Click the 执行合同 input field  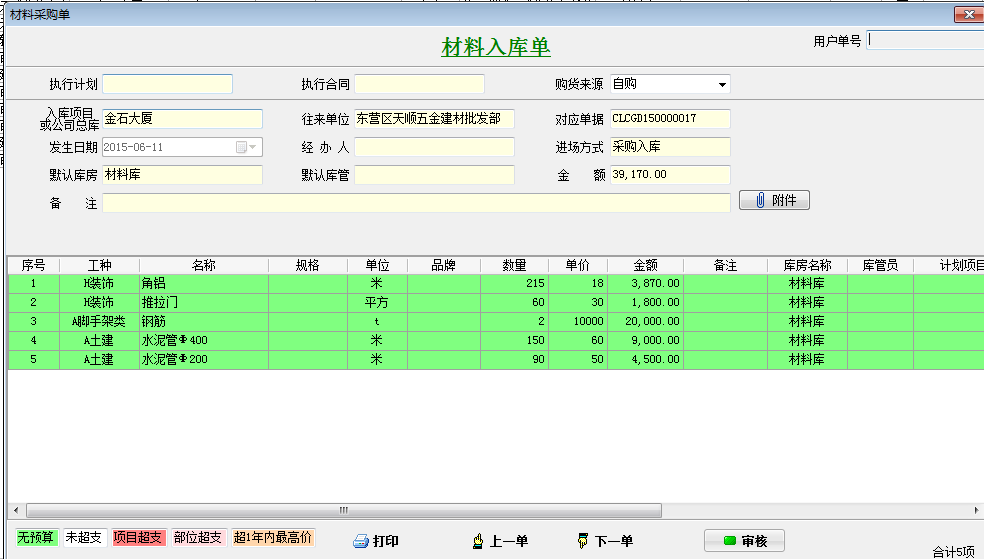point(419,84)
